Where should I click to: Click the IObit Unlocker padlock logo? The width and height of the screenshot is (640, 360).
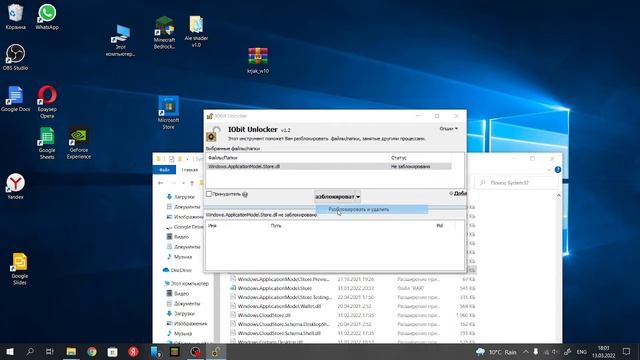(213, 134)
